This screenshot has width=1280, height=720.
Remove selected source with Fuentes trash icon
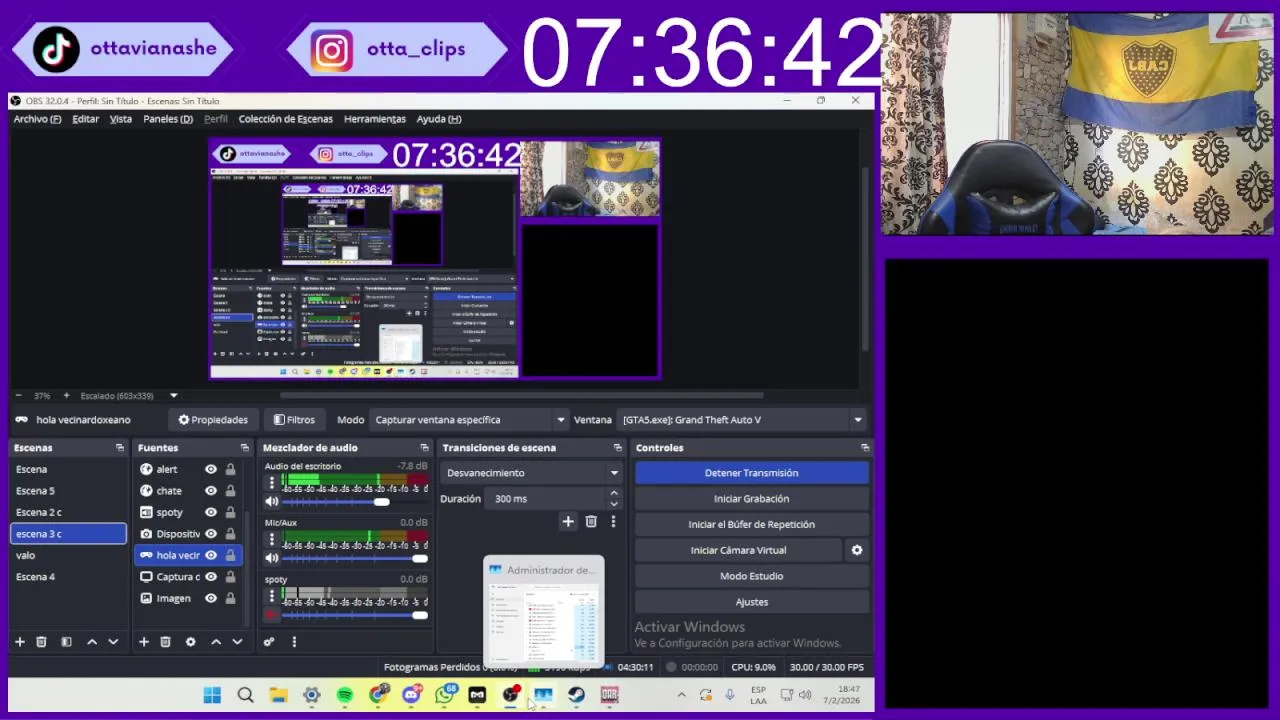(x=166, y=642)
